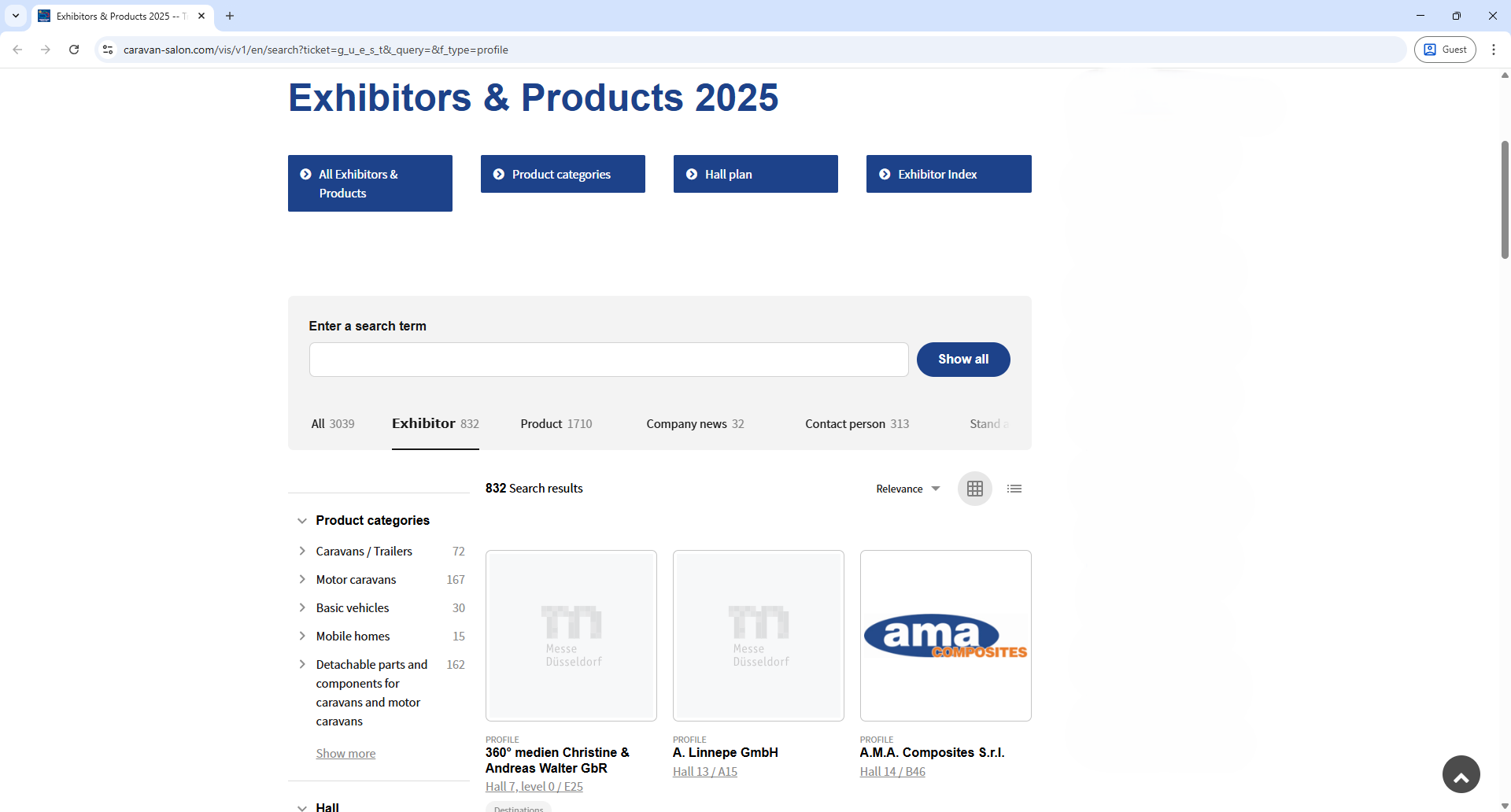Click the Show all button

point(963,359)
